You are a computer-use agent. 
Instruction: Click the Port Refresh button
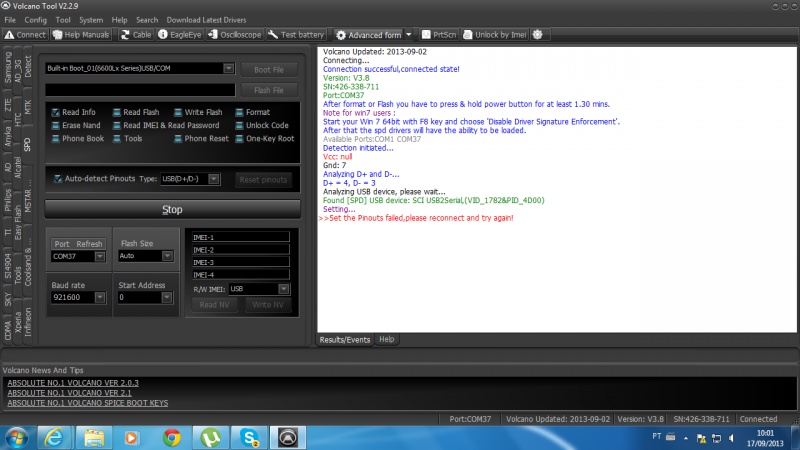[x=79, y=244]
